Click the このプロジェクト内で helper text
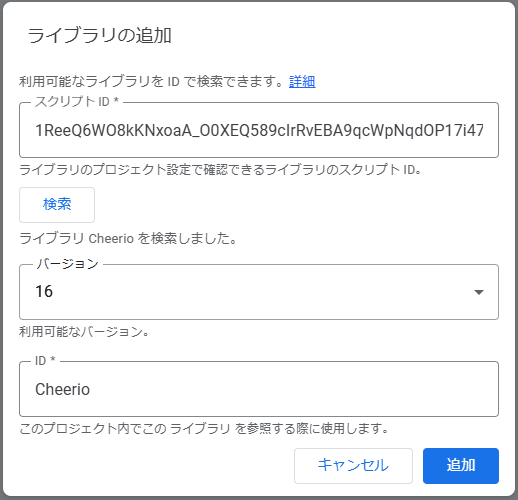The image size is (518, 500). tap(204, 429)
